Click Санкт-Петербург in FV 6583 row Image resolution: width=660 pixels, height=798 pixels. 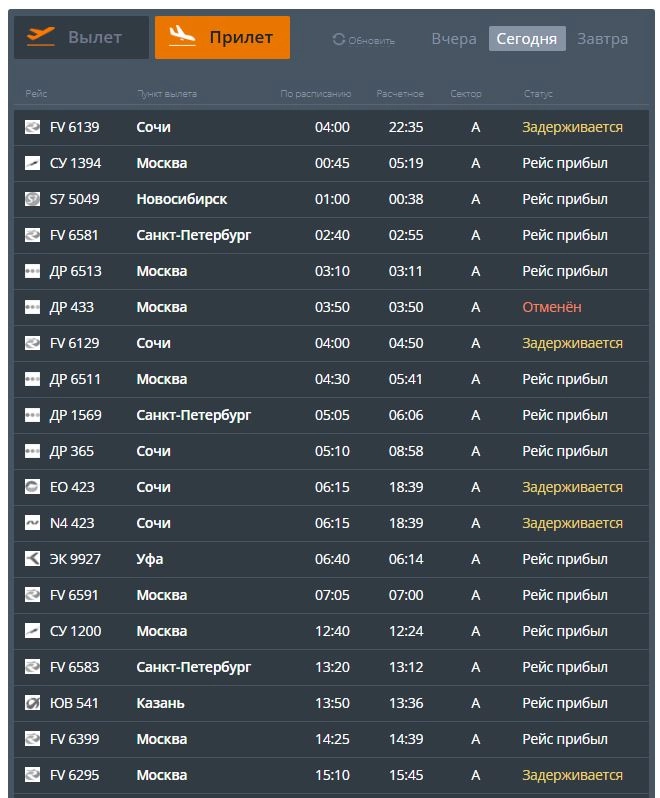point(193,667)
